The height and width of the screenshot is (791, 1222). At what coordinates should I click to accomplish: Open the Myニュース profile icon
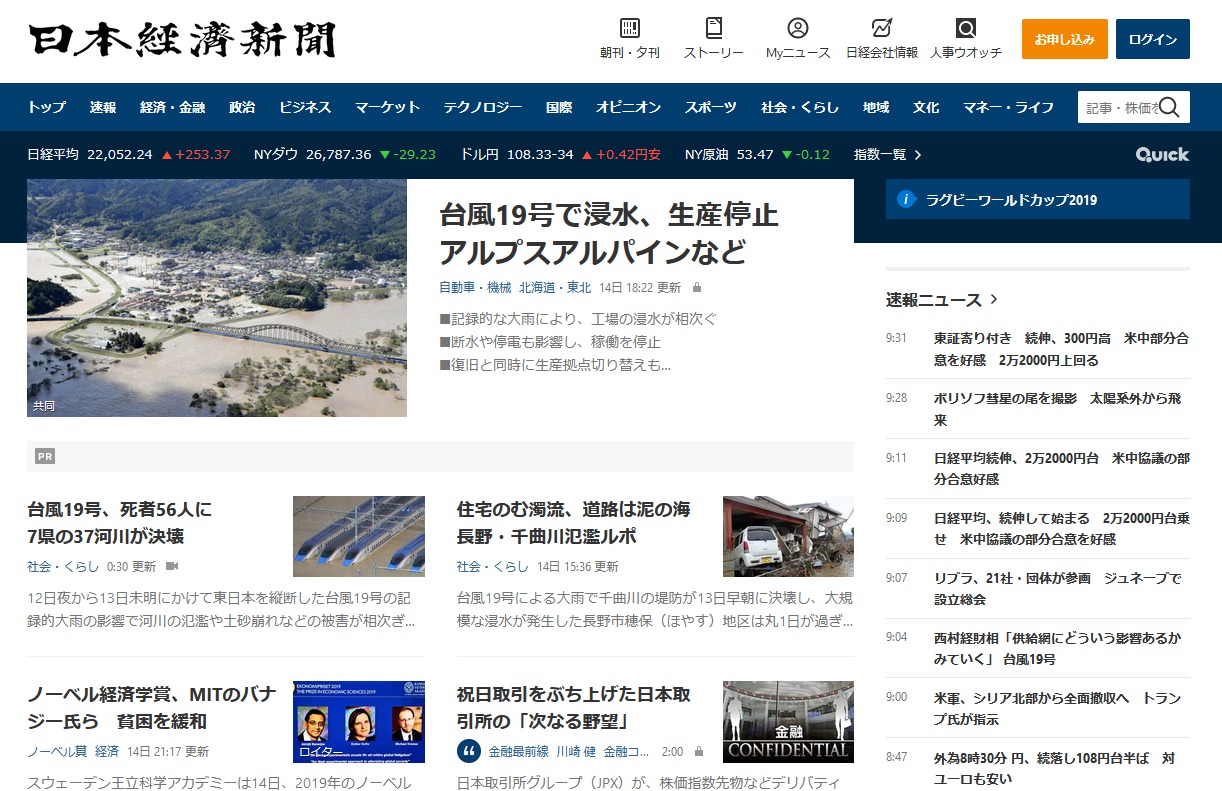click(797, 28)
